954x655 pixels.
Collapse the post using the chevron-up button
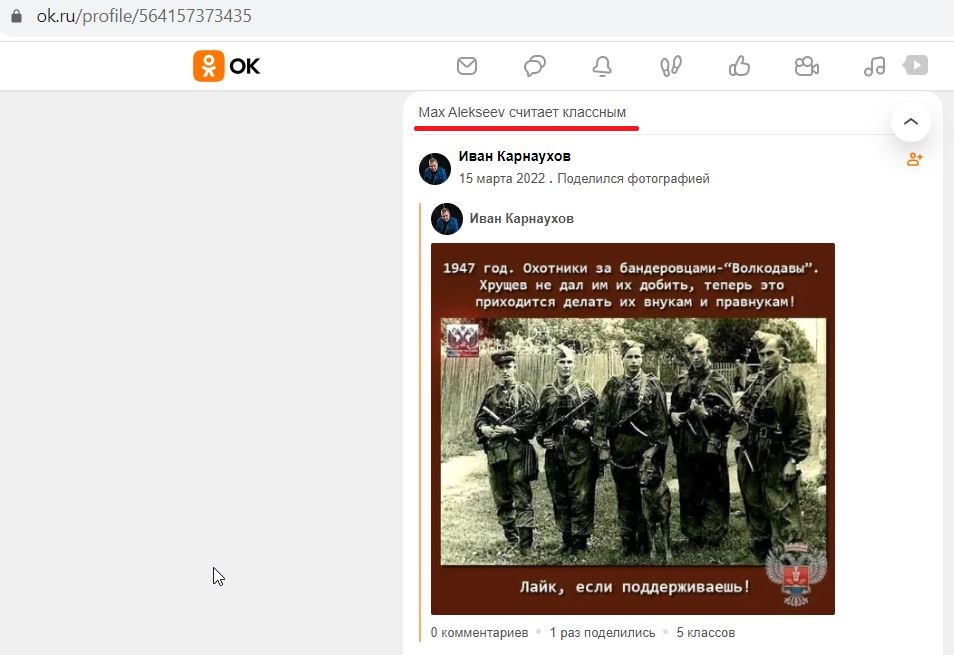(x=911, y=122)
